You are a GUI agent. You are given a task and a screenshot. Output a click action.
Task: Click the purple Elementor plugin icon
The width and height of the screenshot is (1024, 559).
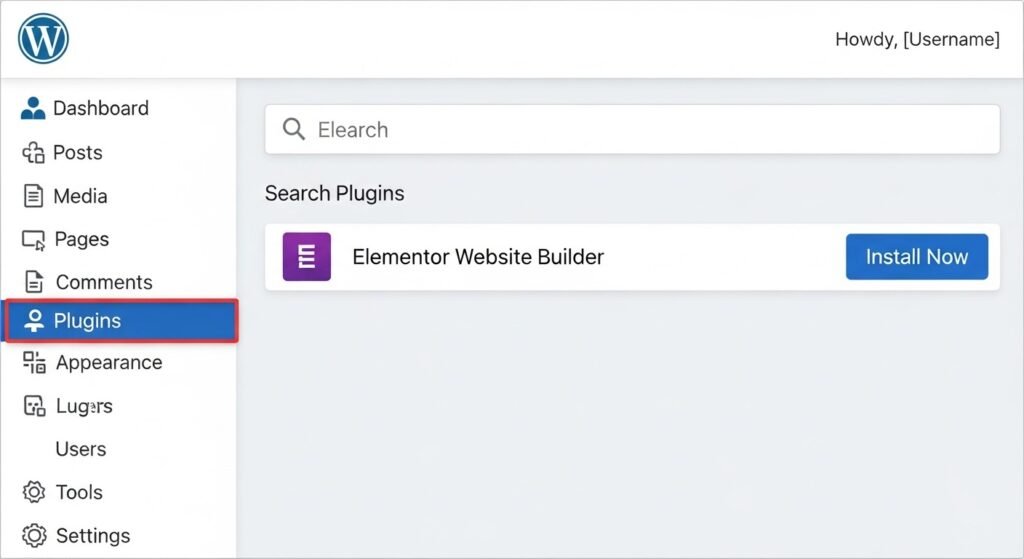(x=306, y=257)
